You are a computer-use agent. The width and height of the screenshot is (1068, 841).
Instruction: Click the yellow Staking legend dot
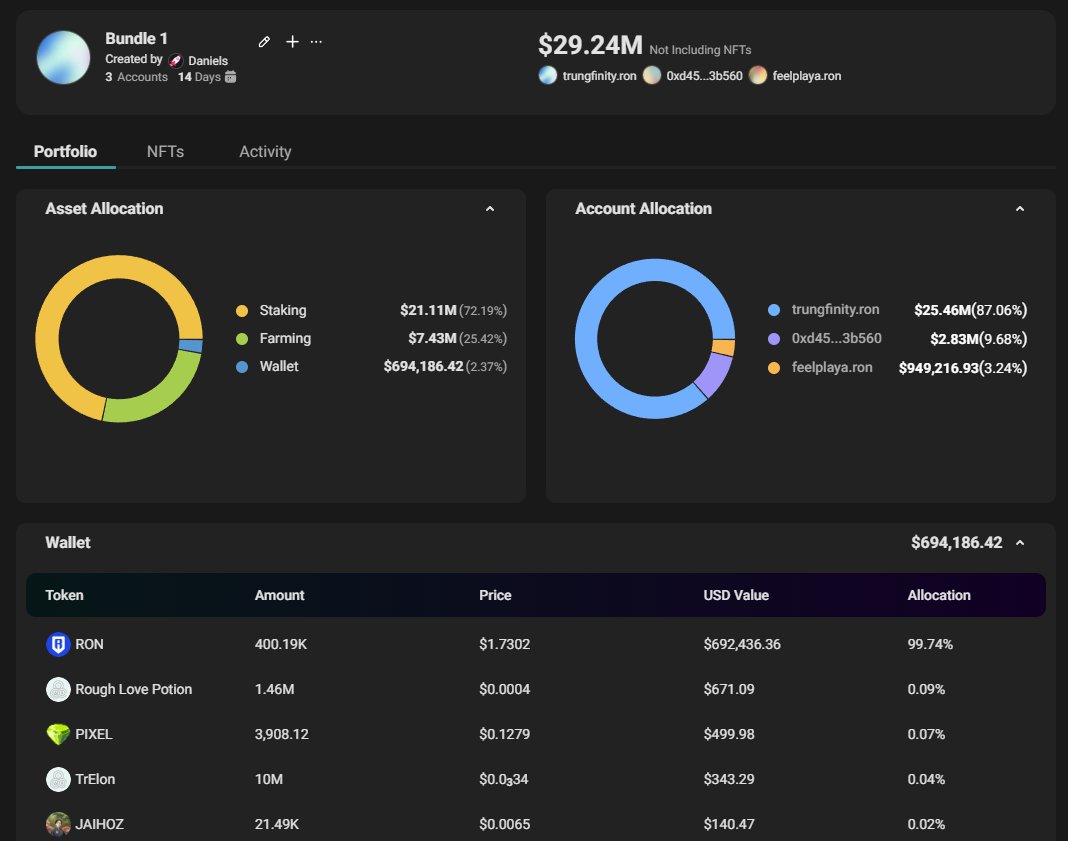pyautogui.click(x=242, y=311)
